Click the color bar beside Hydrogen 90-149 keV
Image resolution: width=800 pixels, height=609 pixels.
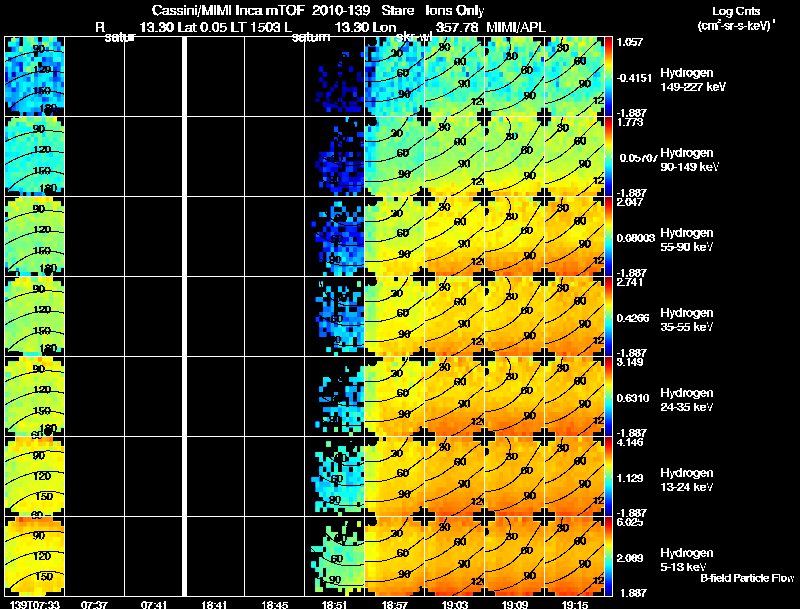point(608,156)
